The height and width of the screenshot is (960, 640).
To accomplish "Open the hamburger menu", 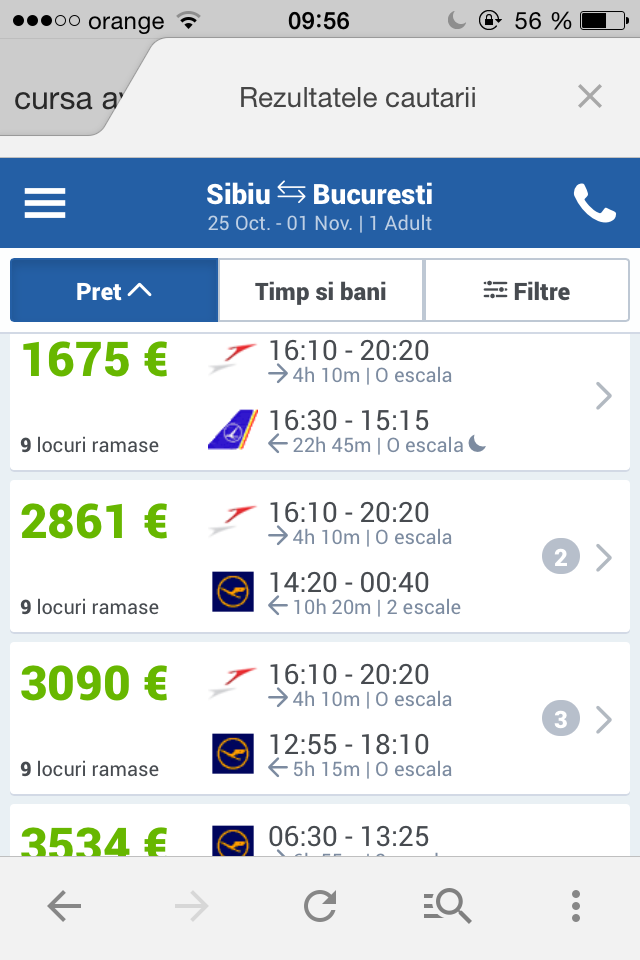I will (x=45, y=203).
